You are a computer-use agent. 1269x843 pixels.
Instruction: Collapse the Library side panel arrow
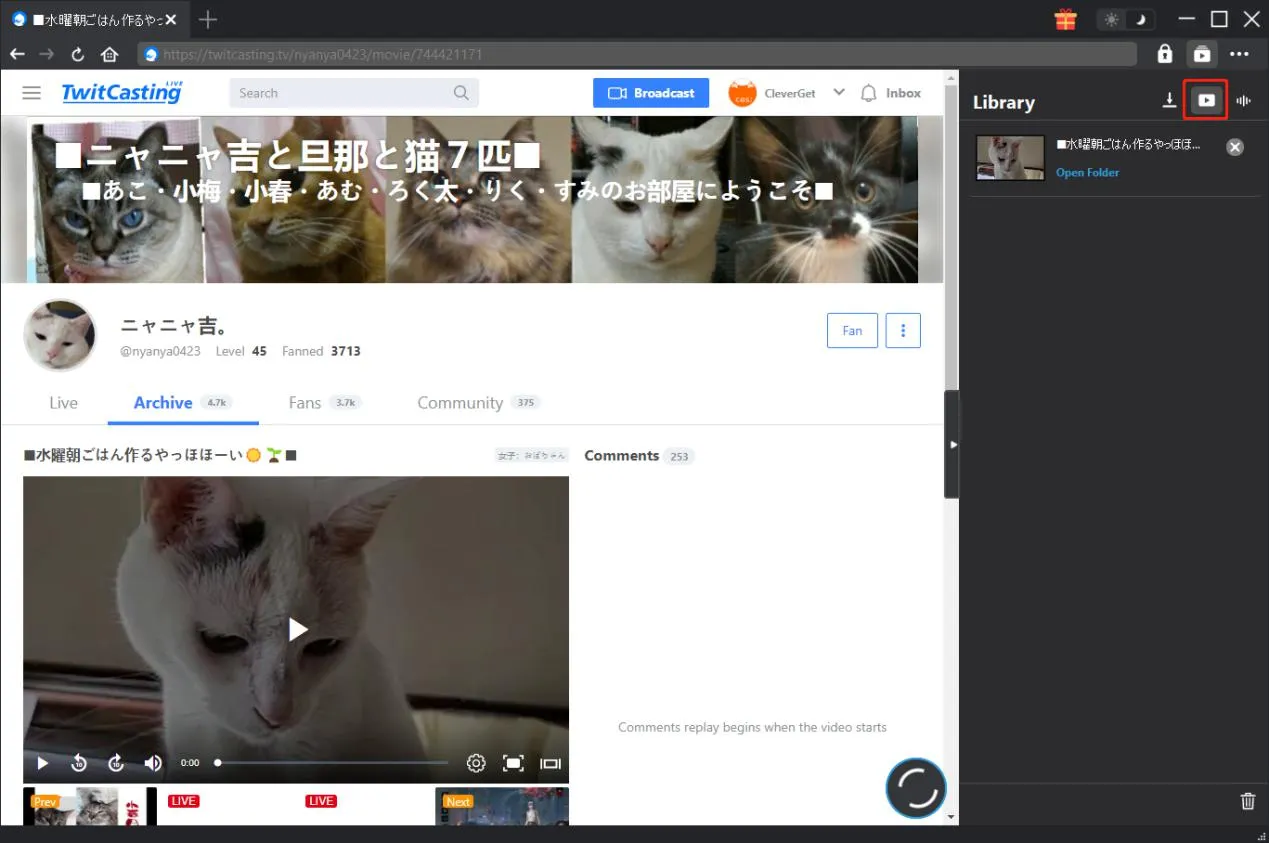[x=952, y=444]
